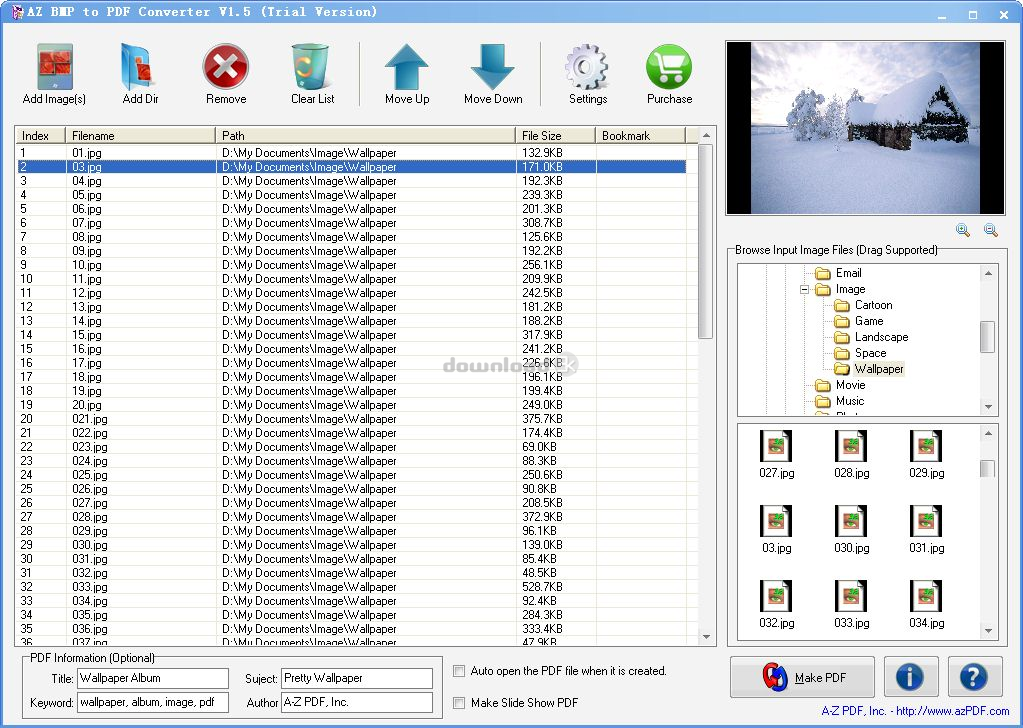Enable auto open PDF when created
Image resolution: width=1023 pixels, height=728 pixels.
click(x=459, y=671)
